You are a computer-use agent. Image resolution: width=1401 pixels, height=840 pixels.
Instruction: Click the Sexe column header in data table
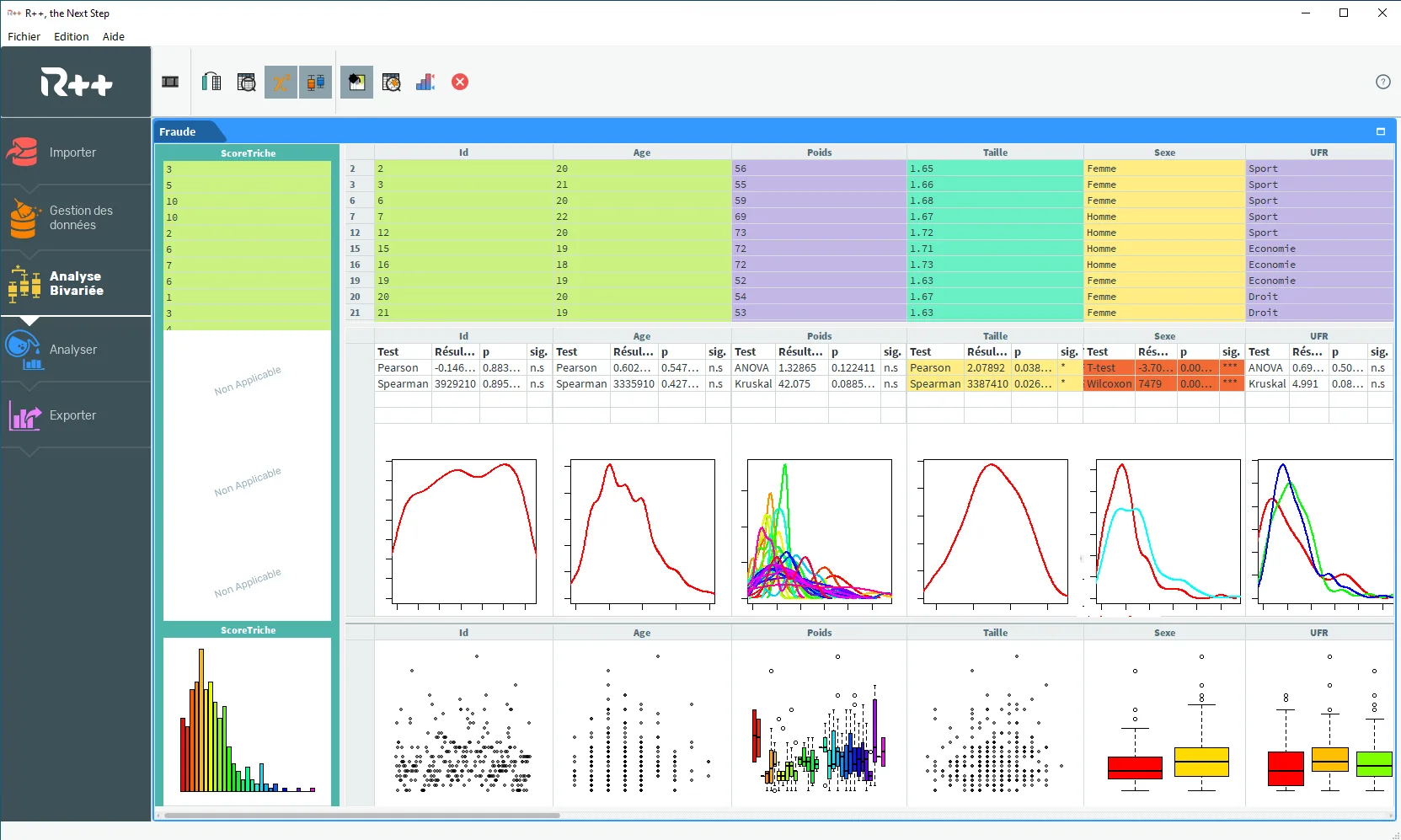pos(1164,152)
